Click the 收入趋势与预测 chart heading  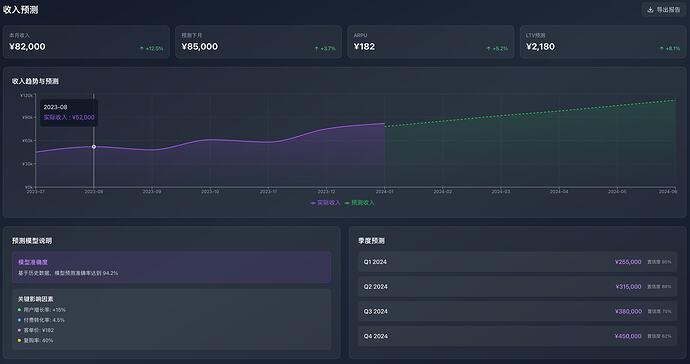(x=35, y=81)
